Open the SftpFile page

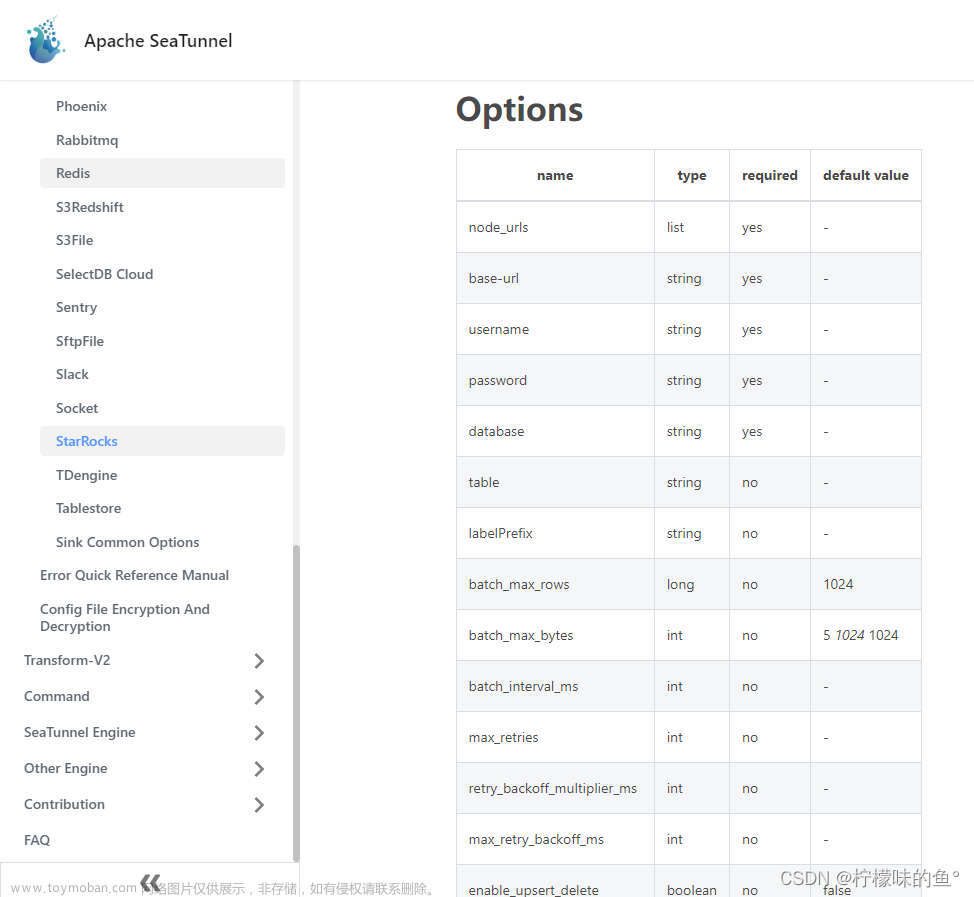80,341
